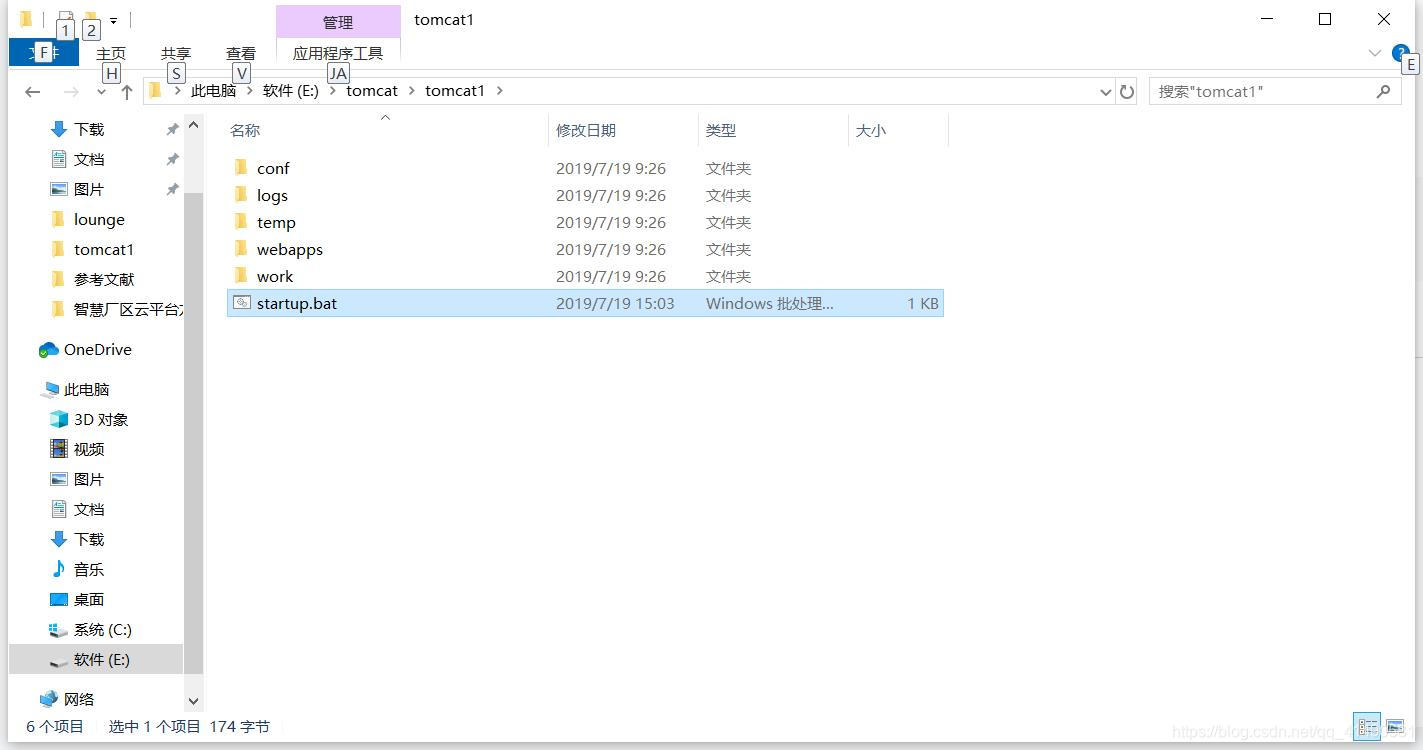Expand the chevron after 此电脑 breadcrumb
Viewport: 1423px width, 750px height.
(250, 91)
